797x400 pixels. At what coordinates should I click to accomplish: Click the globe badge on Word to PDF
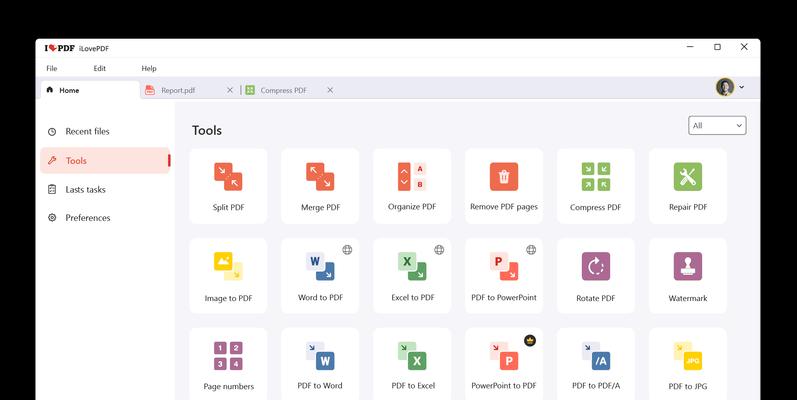point(347,250)
